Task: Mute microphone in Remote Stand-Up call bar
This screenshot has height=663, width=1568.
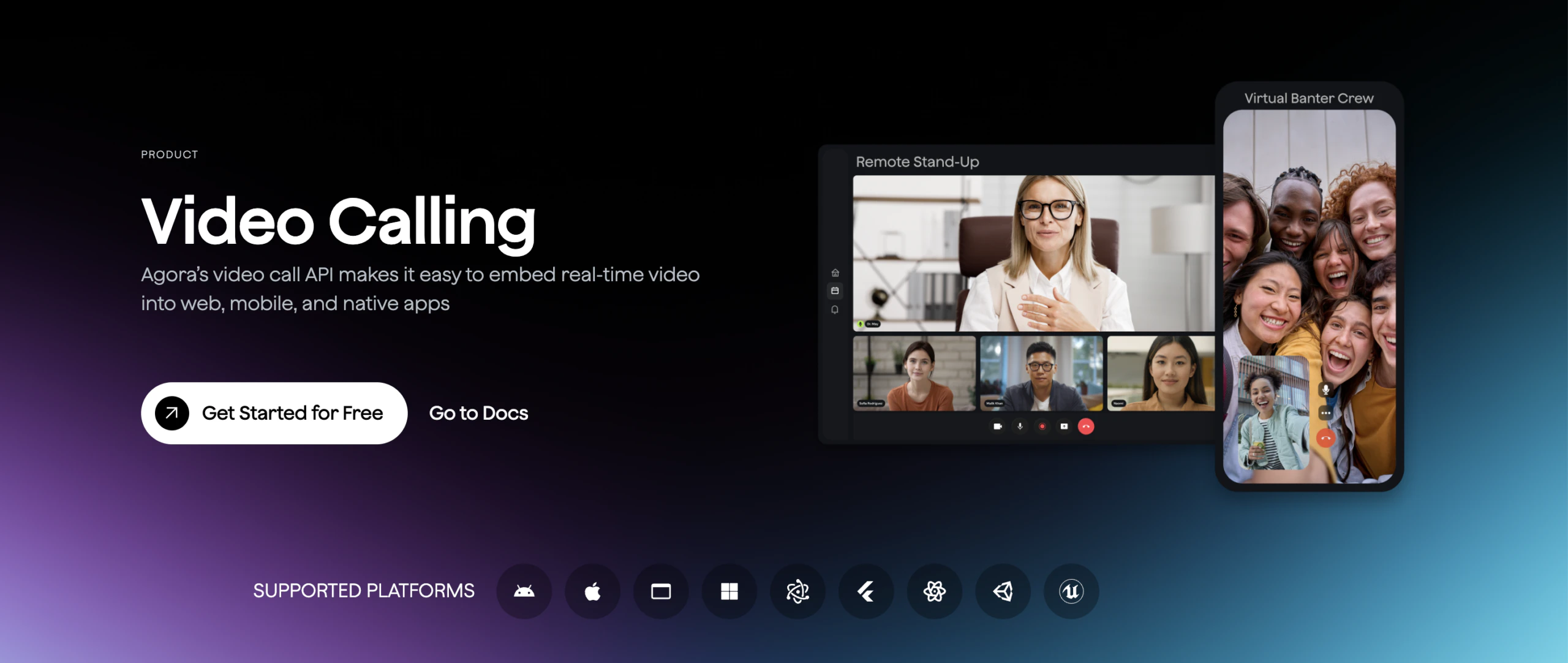Action: click(1020, 426)
